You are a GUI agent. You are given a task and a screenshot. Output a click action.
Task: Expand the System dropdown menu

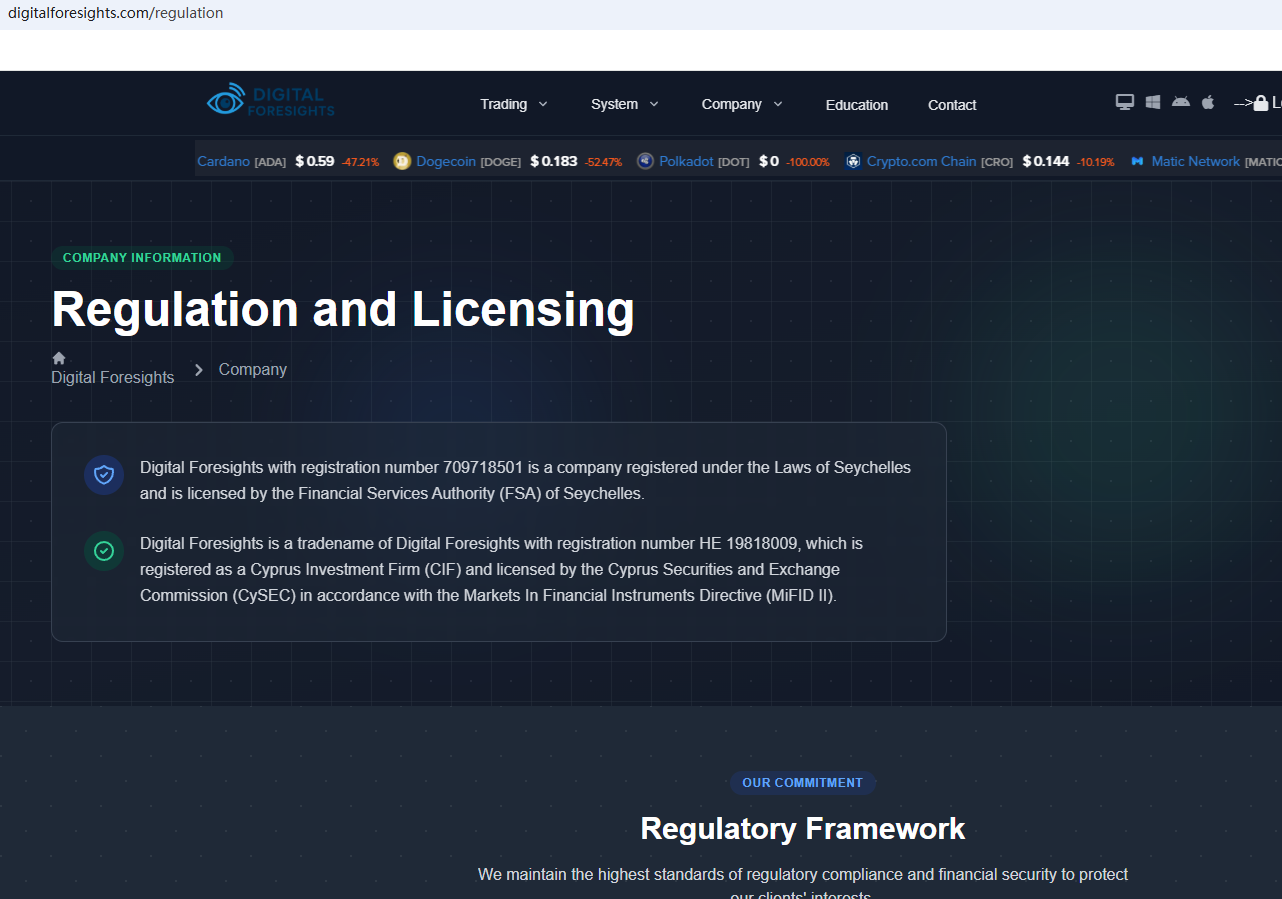[625, 104]
